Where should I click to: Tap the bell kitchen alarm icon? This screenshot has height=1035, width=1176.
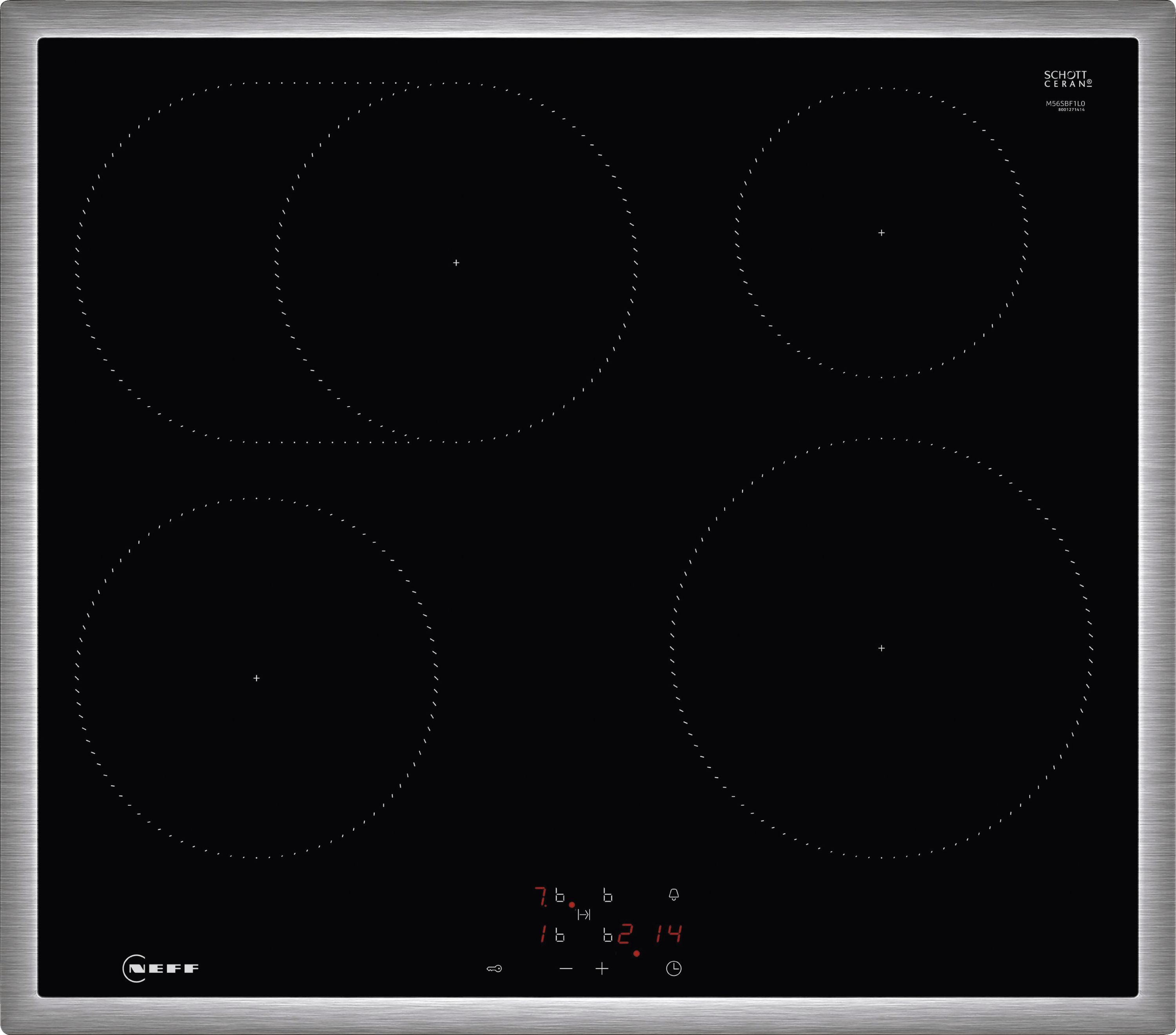point(674,895)
